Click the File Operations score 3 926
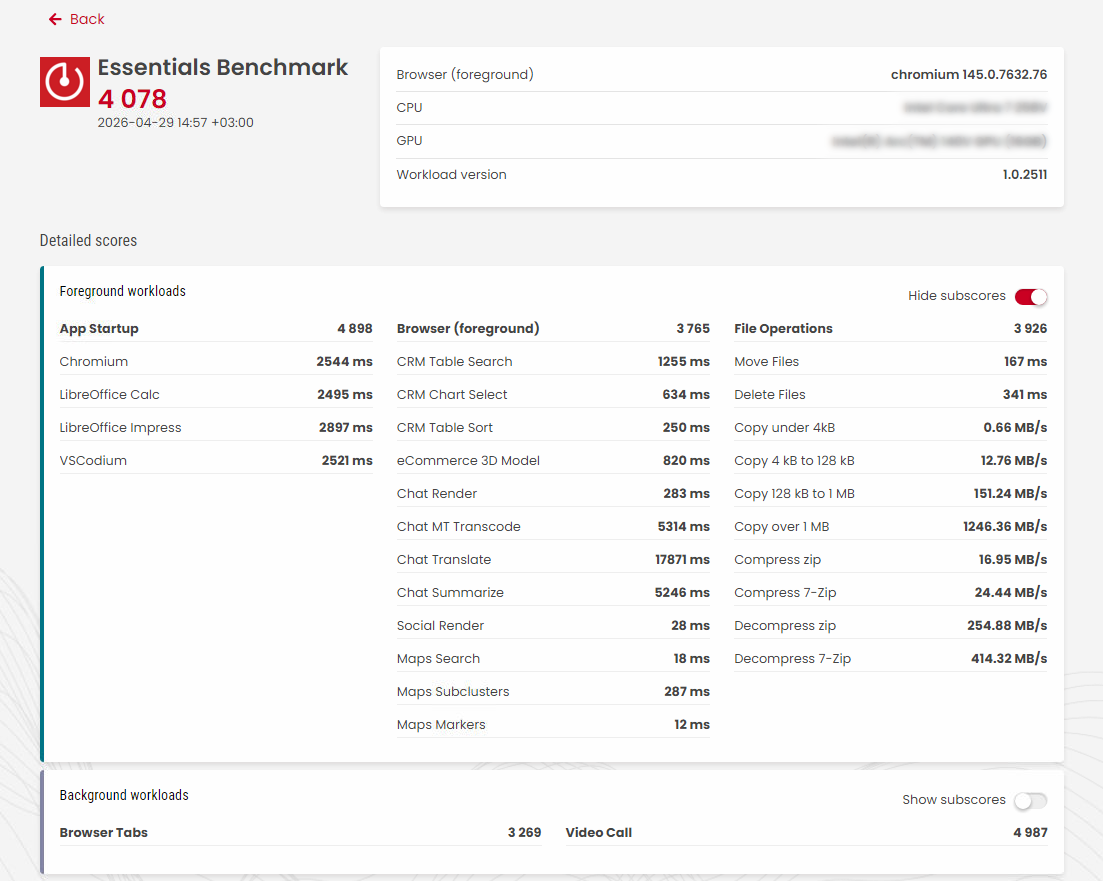1103x881 pixels. click(1030, 329)
